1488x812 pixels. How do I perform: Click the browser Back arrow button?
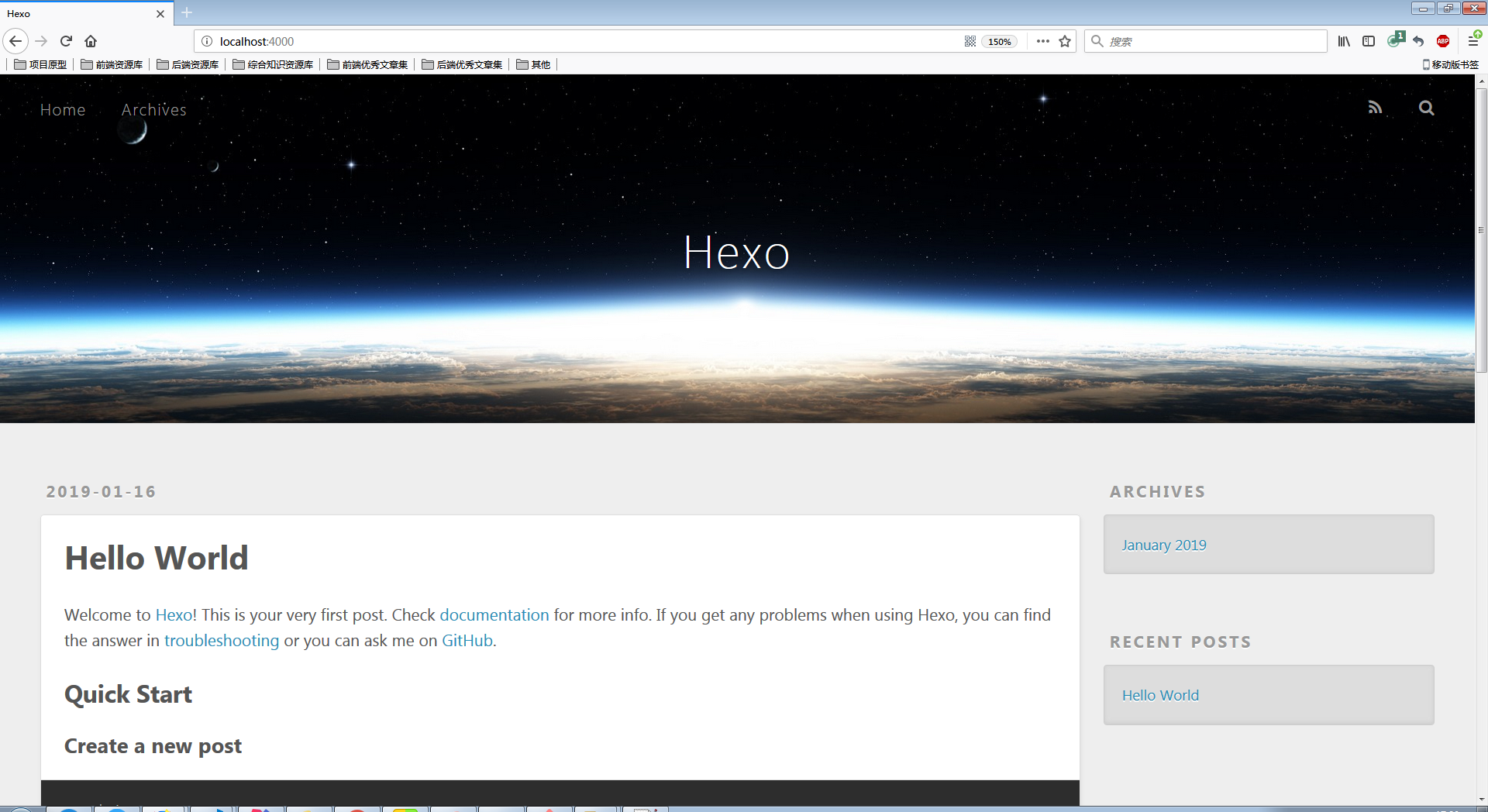pos(15,41)
